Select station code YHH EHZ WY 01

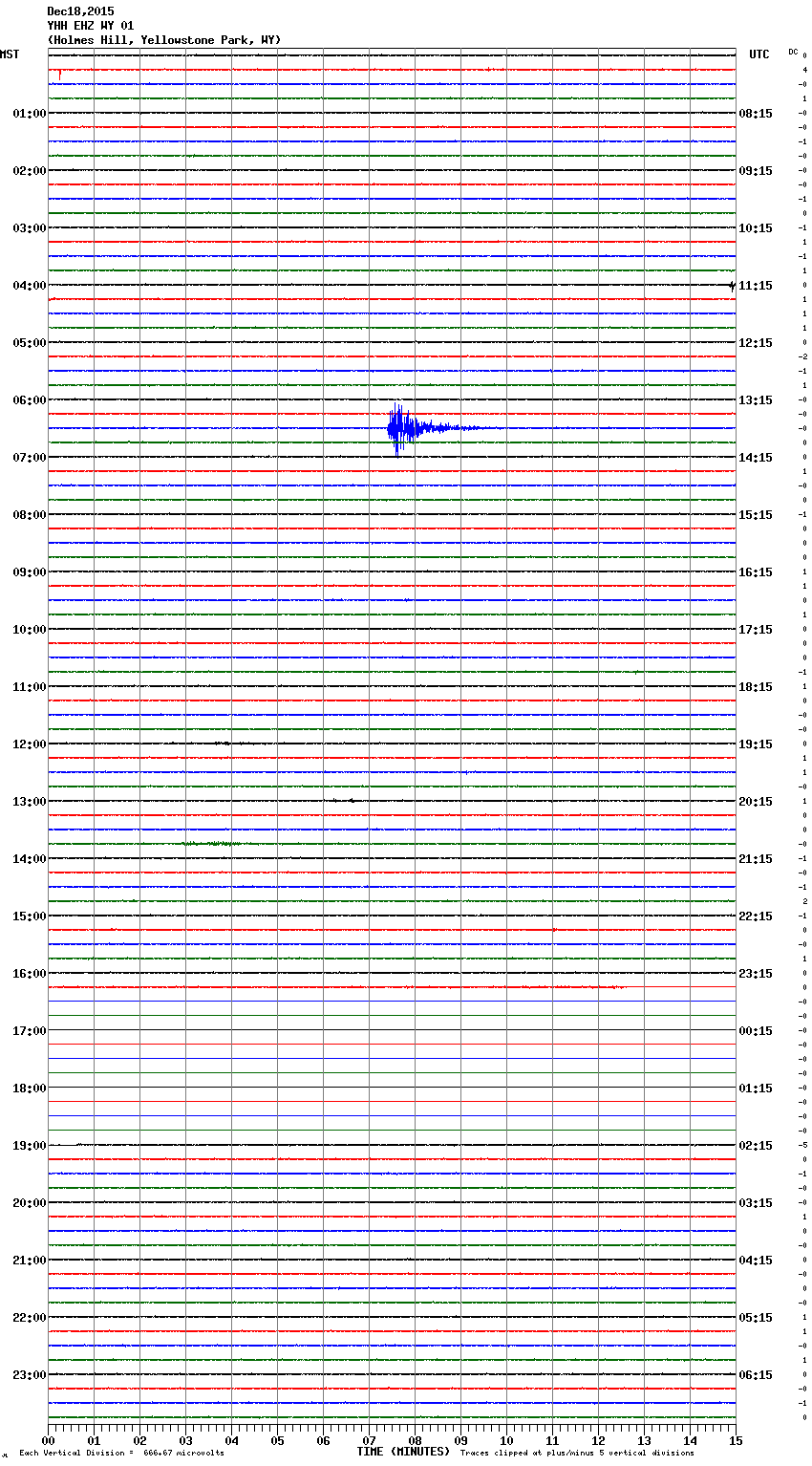click(91, 26)
